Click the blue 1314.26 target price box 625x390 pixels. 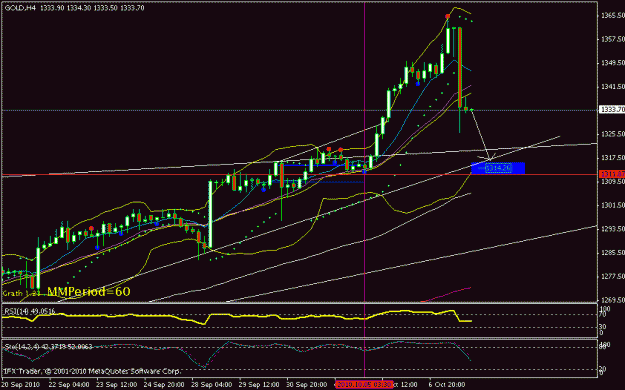pos(498,168)
